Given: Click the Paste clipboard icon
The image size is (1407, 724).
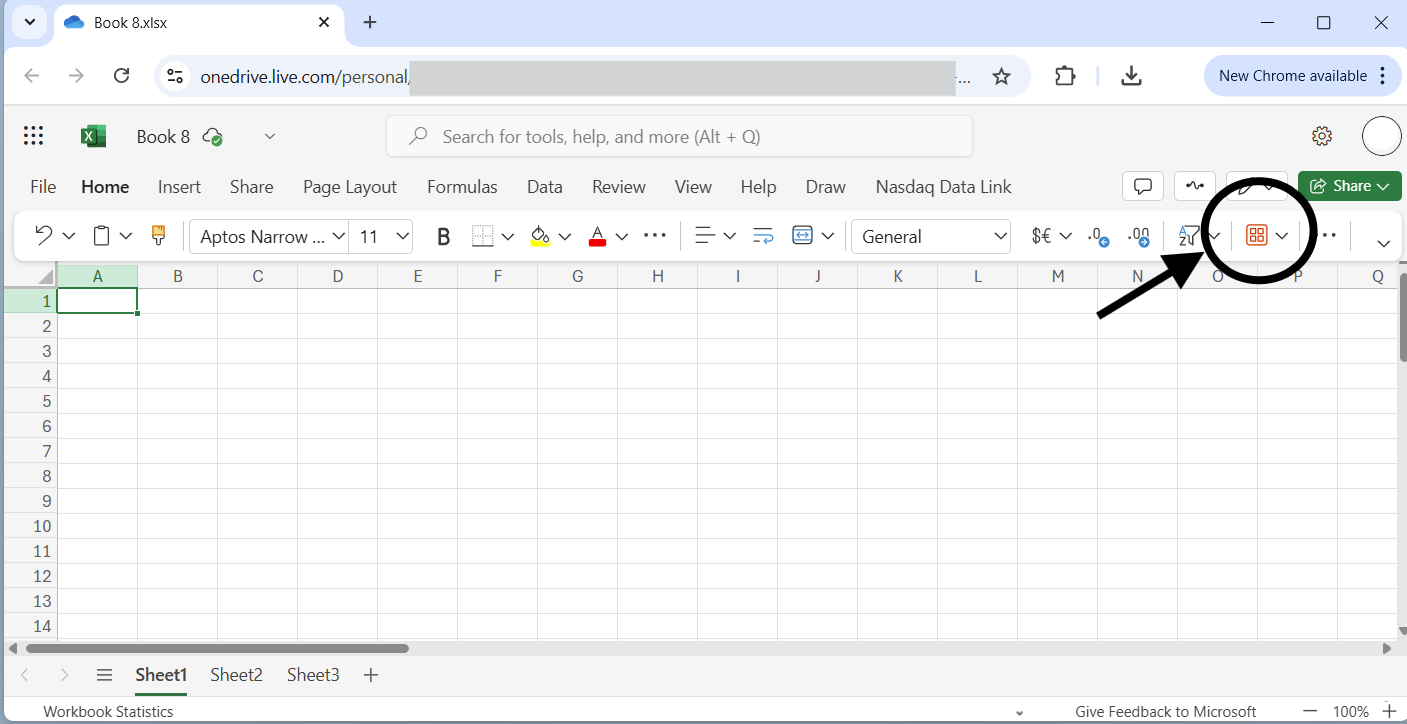Looking at the screenshot, I should (101, 236).
